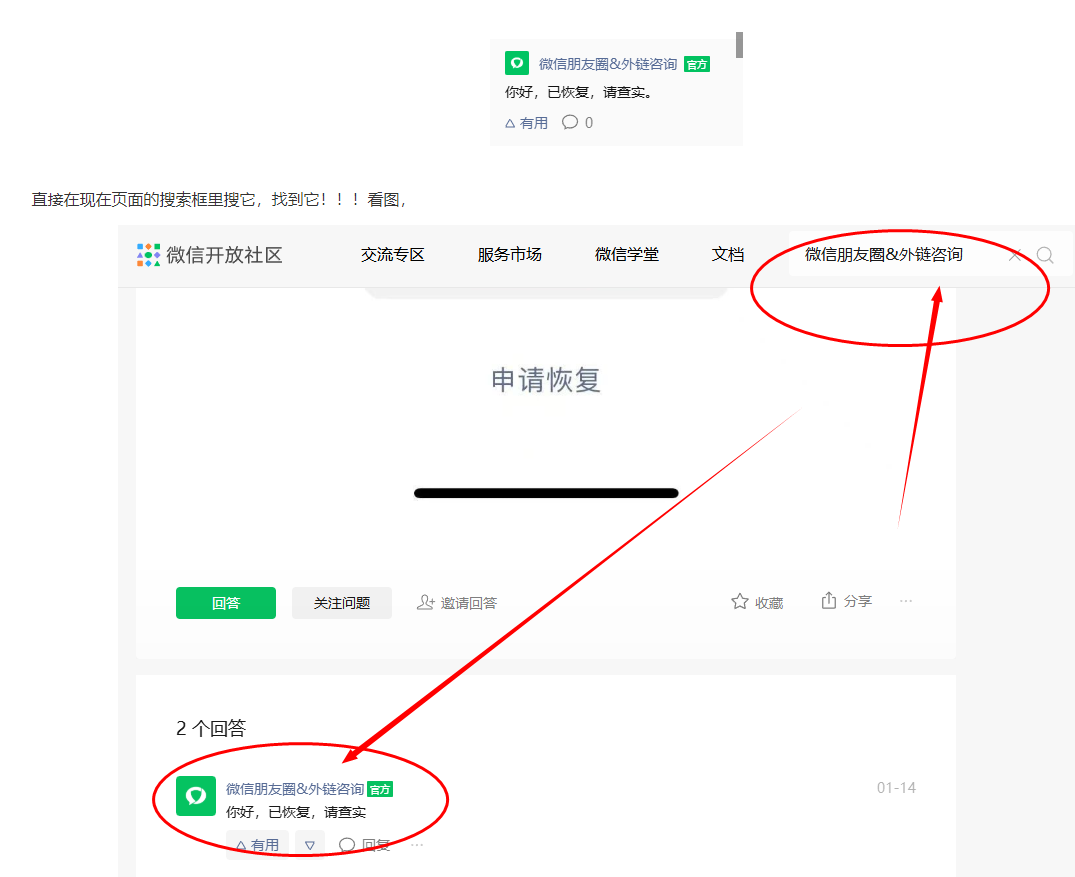Open the more options dots beside 分享

tap(906, 601)
